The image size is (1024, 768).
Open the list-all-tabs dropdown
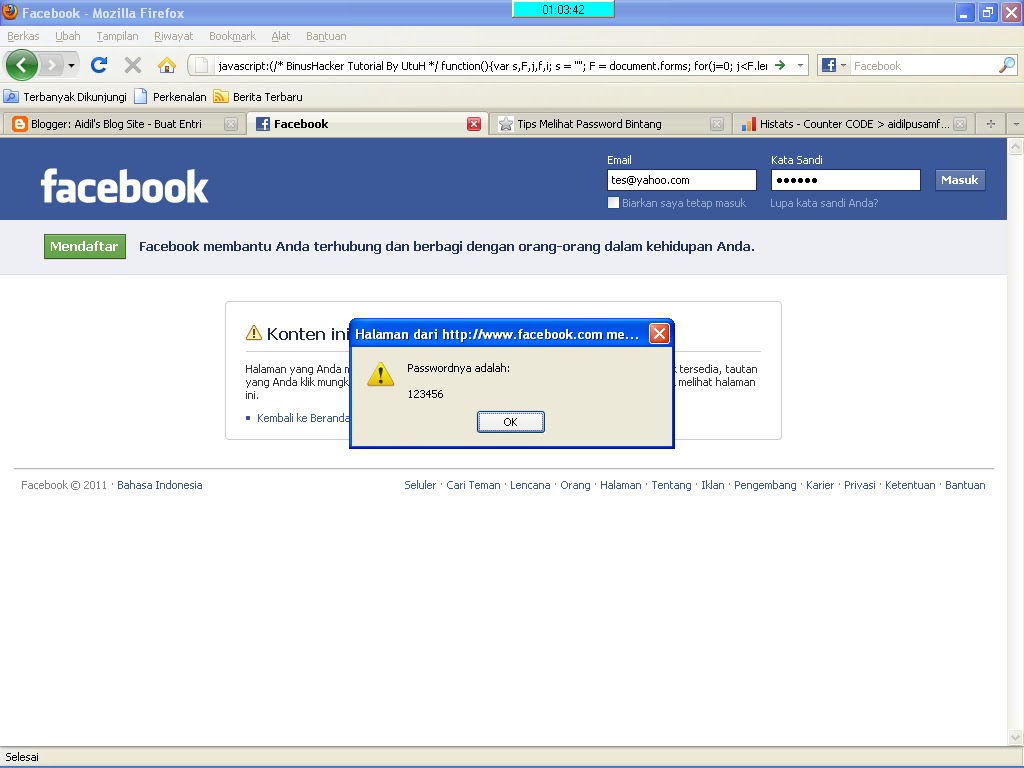(x=1016, y=124)
